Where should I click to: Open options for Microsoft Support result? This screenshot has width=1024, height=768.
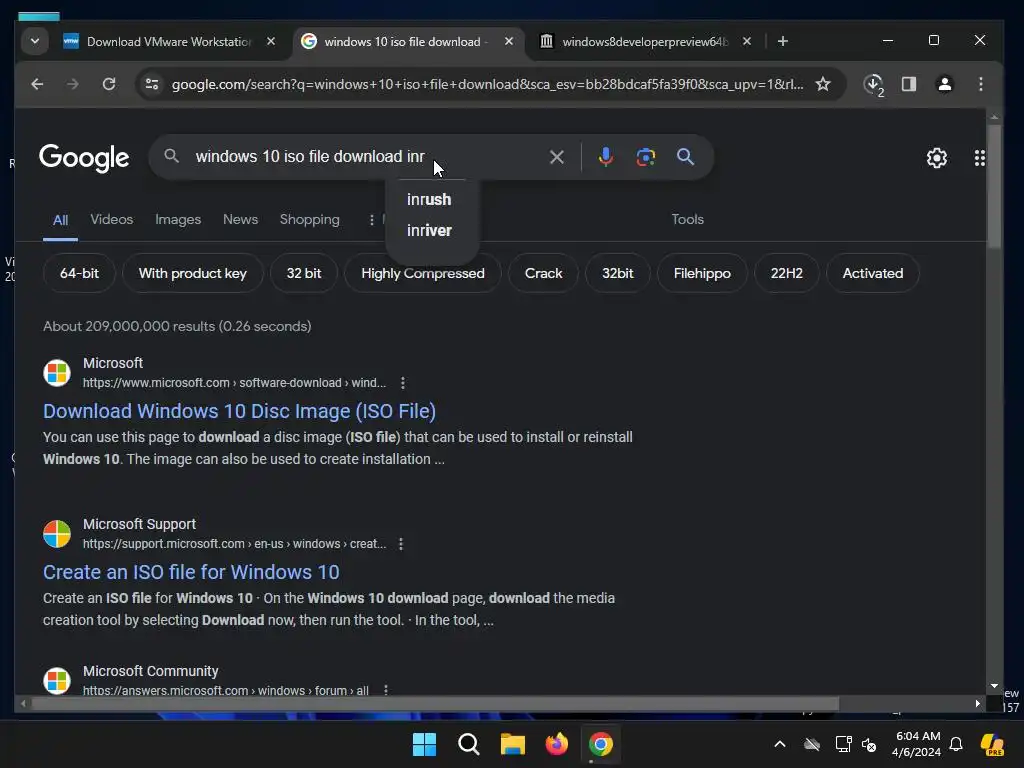401,544
